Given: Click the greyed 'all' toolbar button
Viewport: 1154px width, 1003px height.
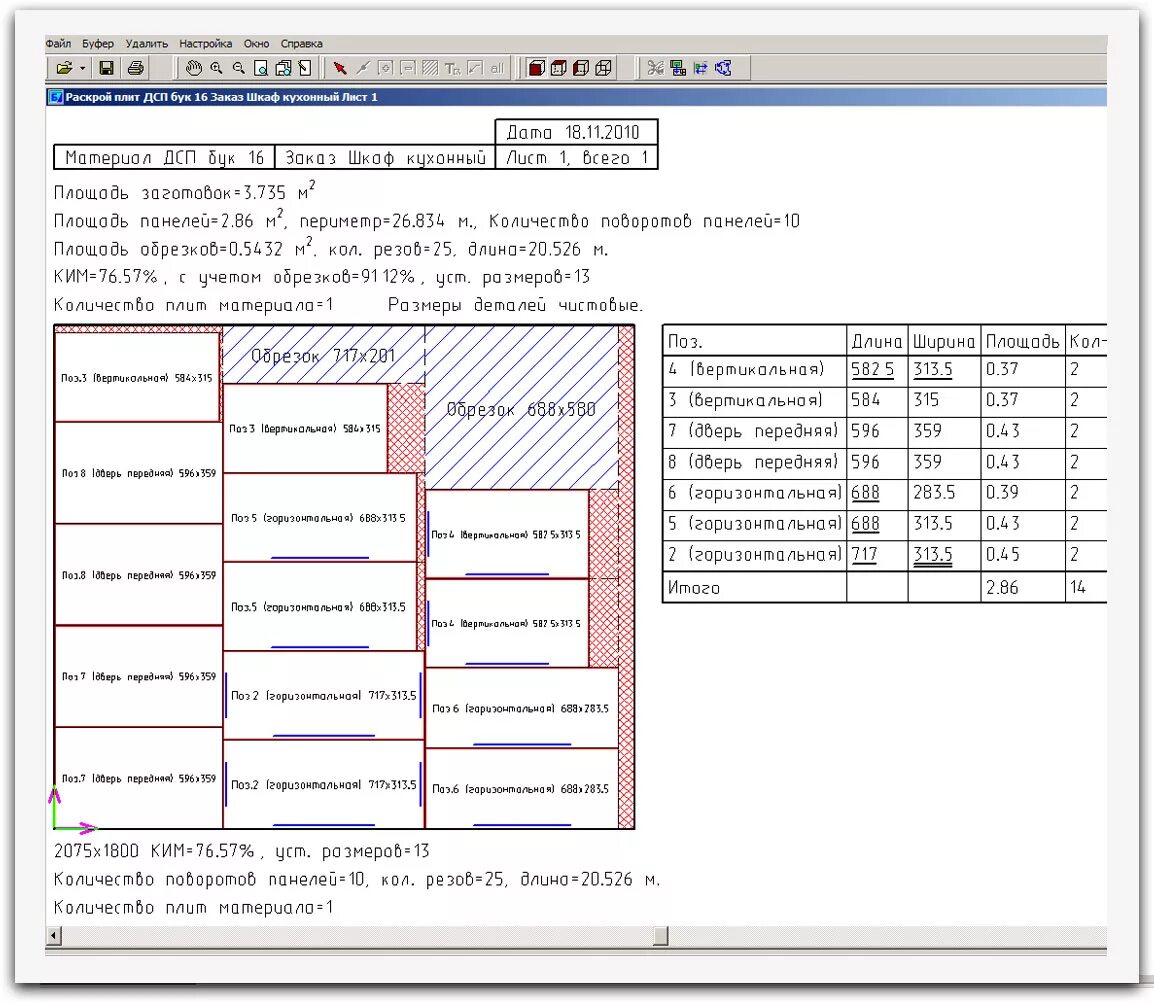Looking at the screenshot, I should 498,68.
